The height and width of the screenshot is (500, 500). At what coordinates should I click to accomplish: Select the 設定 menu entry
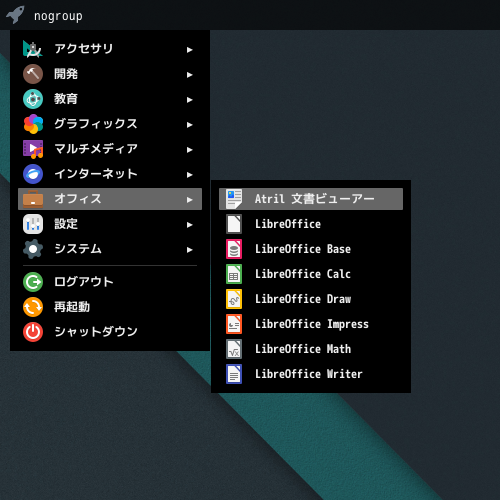[x=110, y=224]
